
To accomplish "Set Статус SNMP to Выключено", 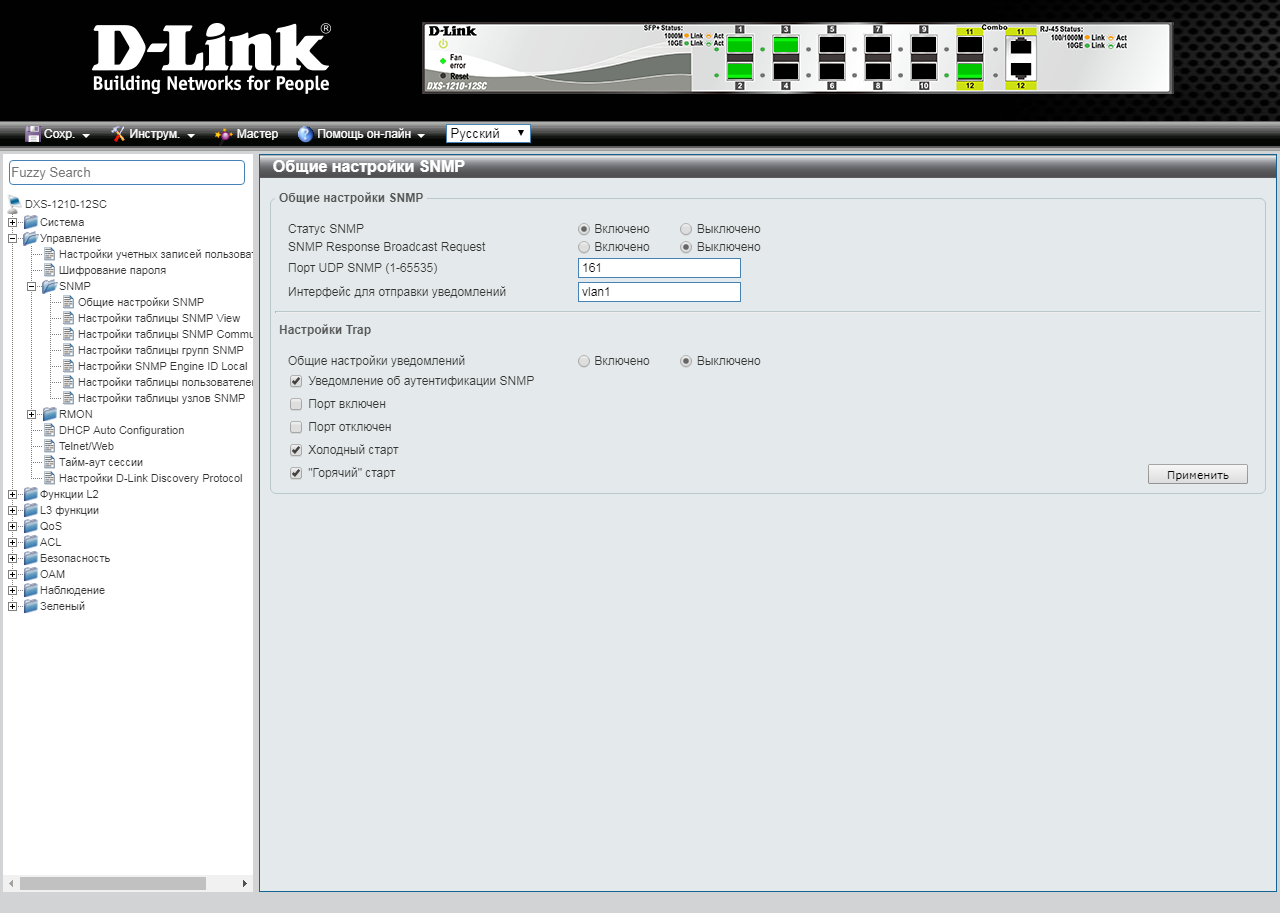I will point(686,229).
